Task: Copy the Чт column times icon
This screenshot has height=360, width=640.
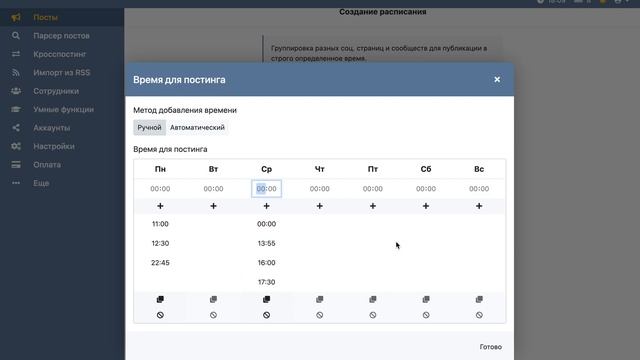Action: 320,299
